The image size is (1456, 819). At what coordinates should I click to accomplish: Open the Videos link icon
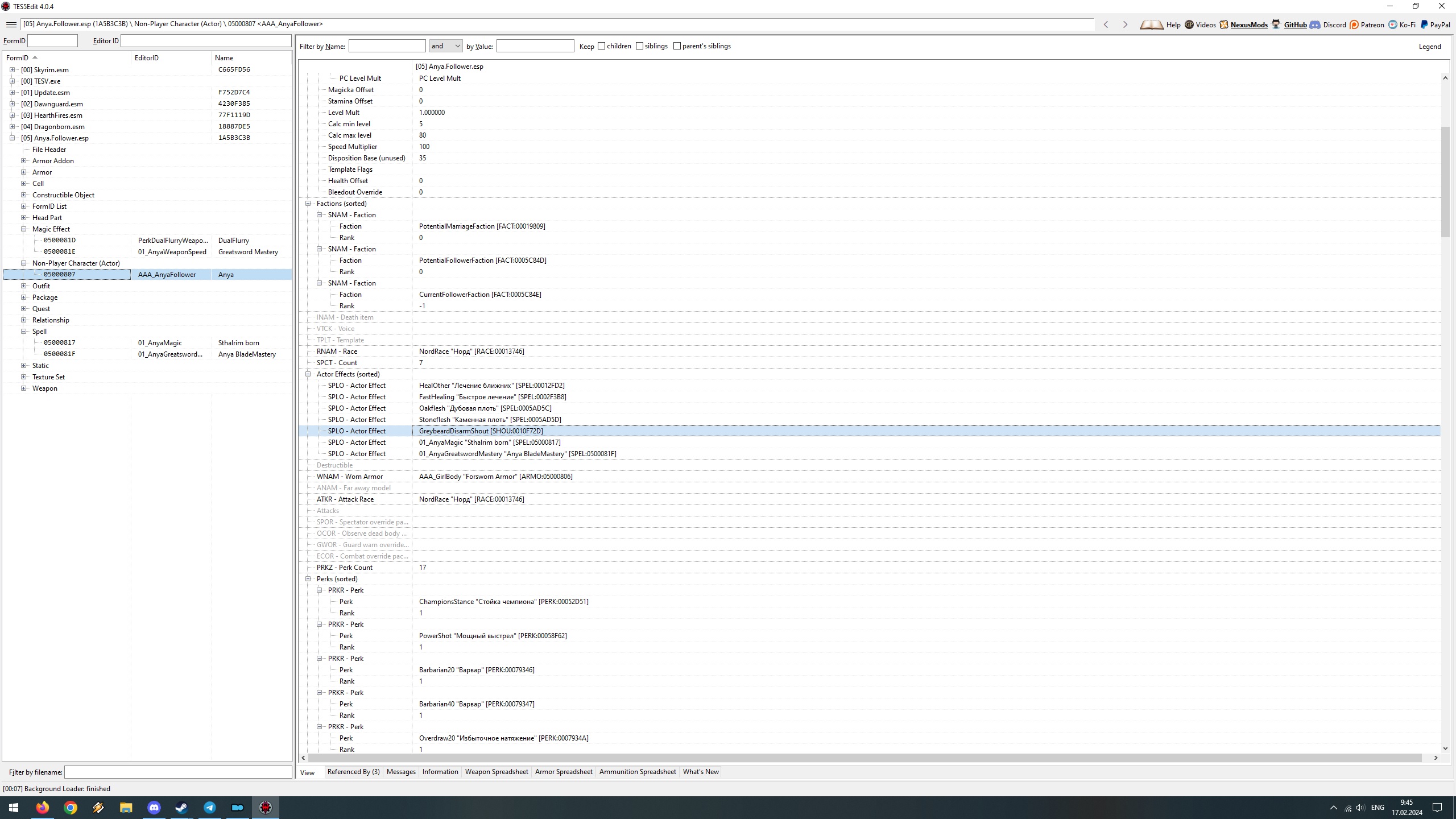(1189, 24)
